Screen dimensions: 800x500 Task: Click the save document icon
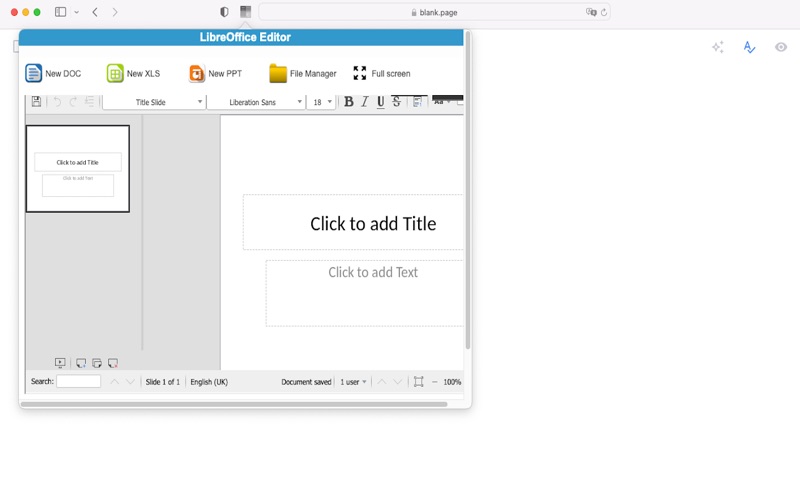[x=36, y=102]
